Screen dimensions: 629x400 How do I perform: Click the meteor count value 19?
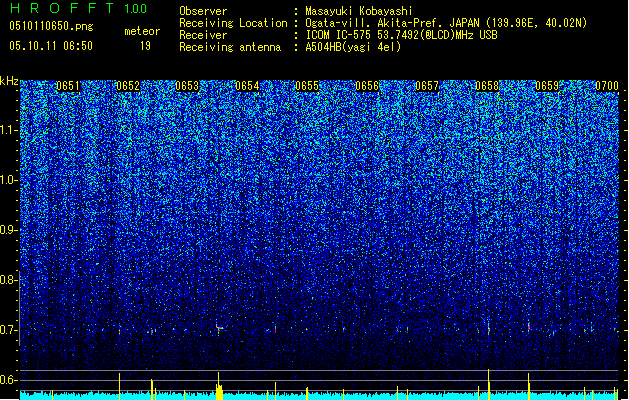pos(145,46)
